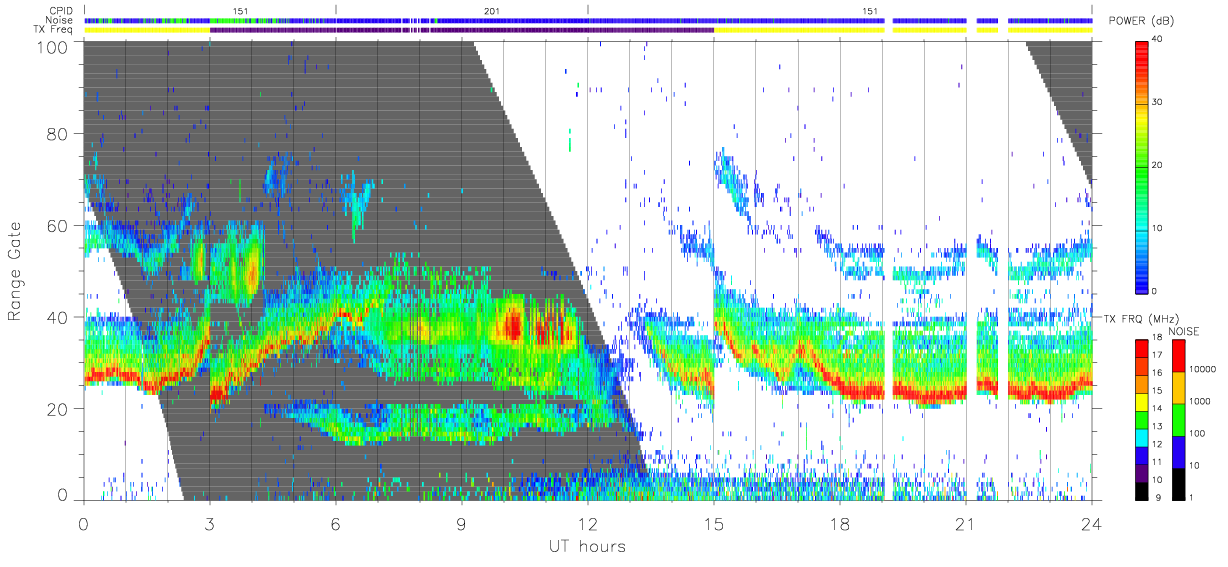The image size is (1228, 567).
Task: Click range gate axis label '20'
Action: pos(57,409)
